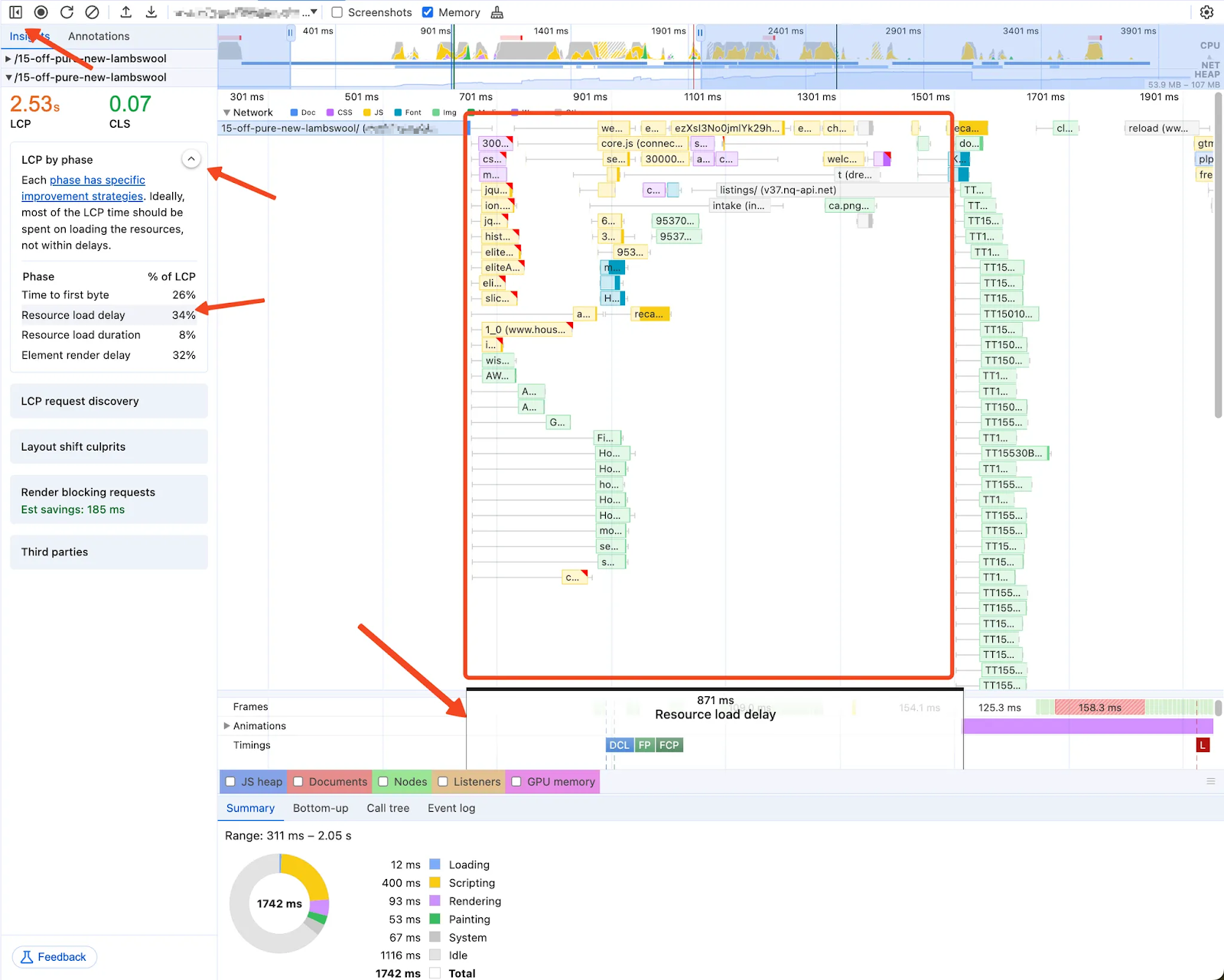
Task: Select the 125.3 ms frame
Action: [1000, 708]
